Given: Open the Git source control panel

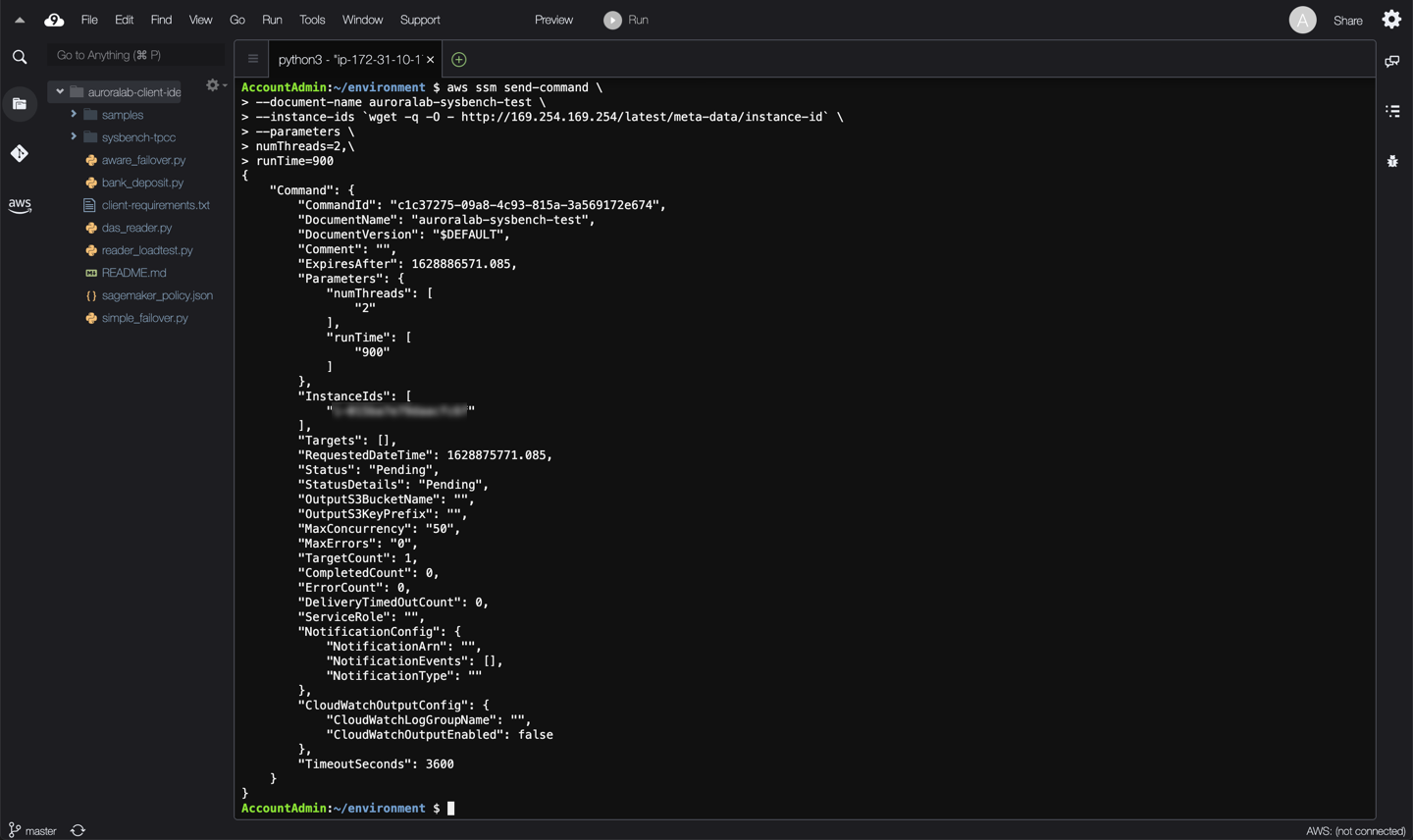Looking at the screenshot, I should (20, 153).
